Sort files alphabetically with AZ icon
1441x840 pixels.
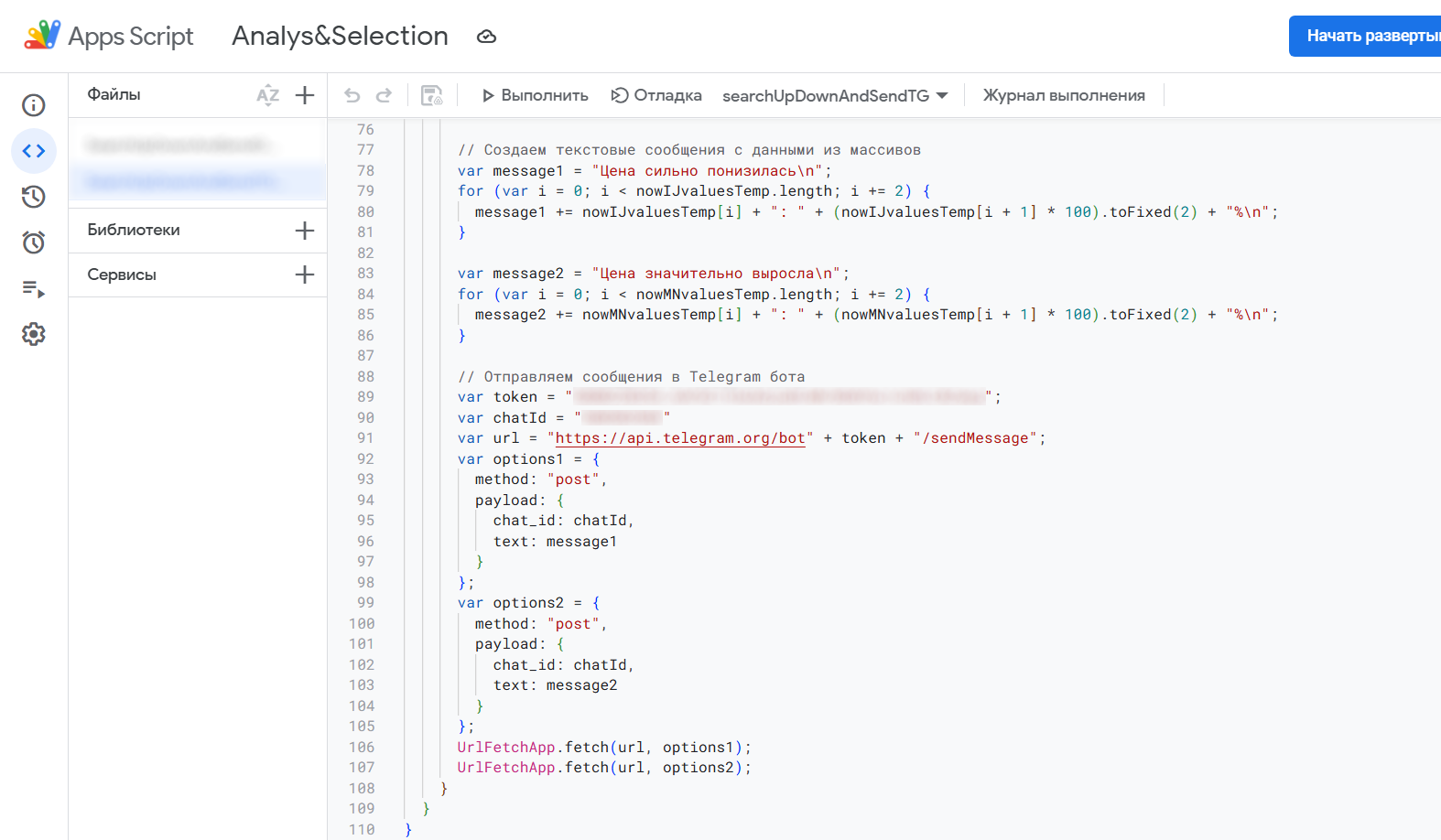[x=267, y=95]
